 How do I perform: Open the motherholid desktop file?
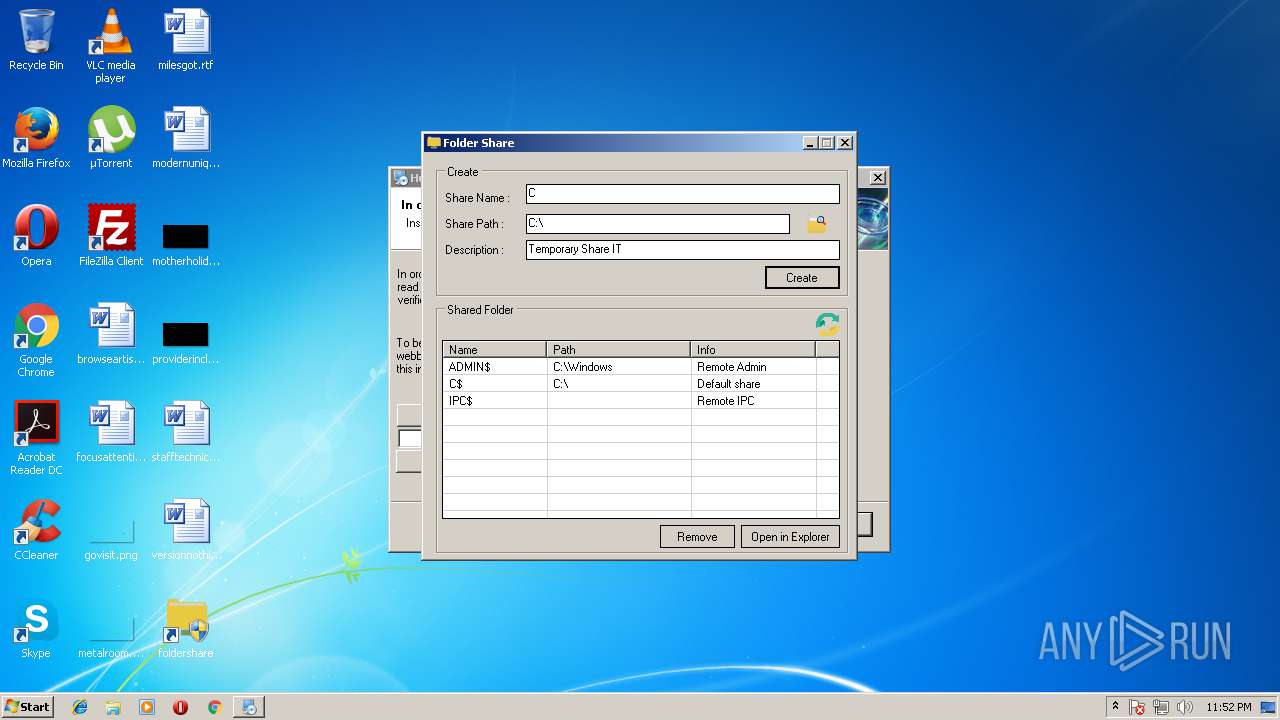click(186, 244)
